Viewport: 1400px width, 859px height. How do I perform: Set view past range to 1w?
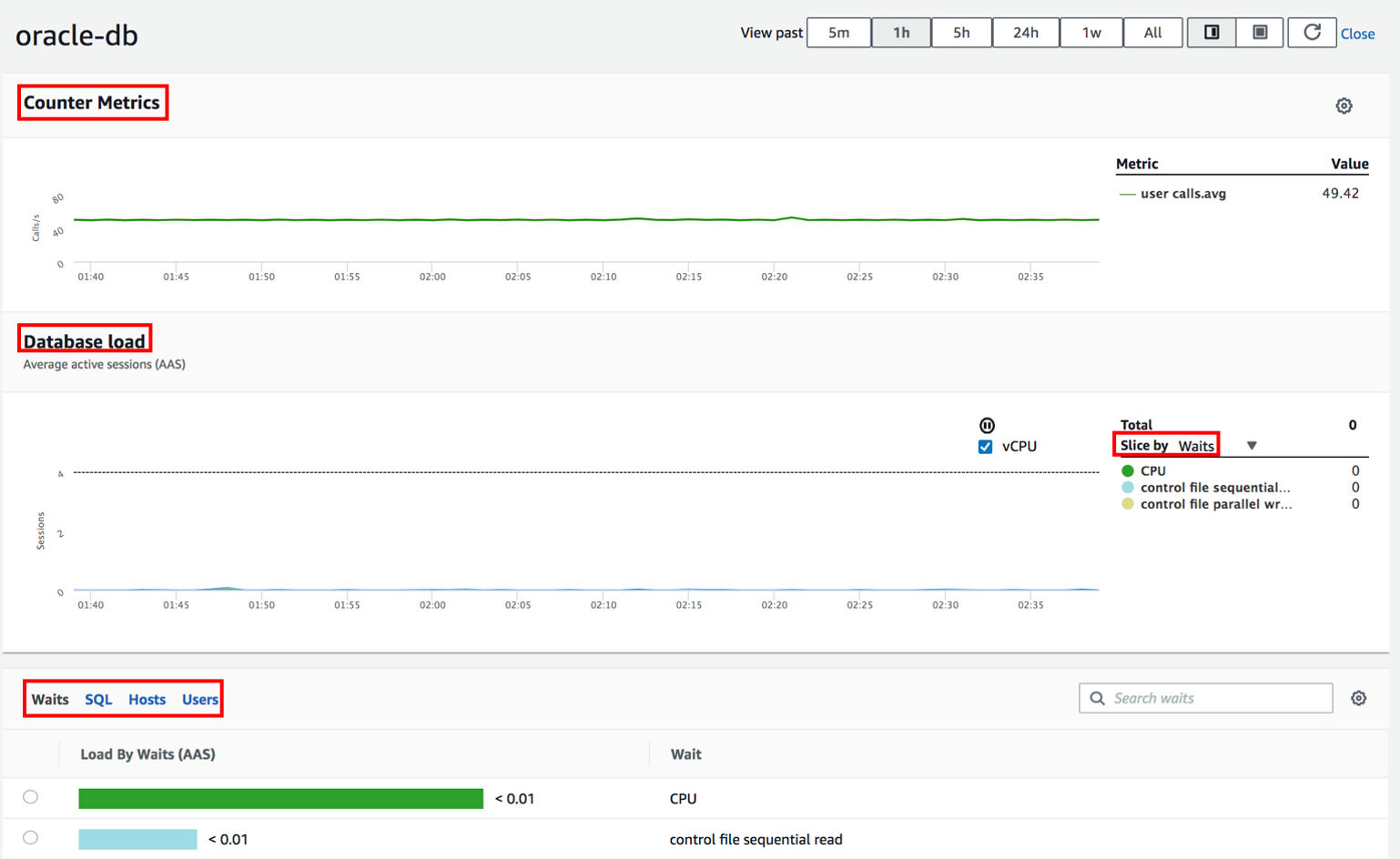tap(1091, 33)
